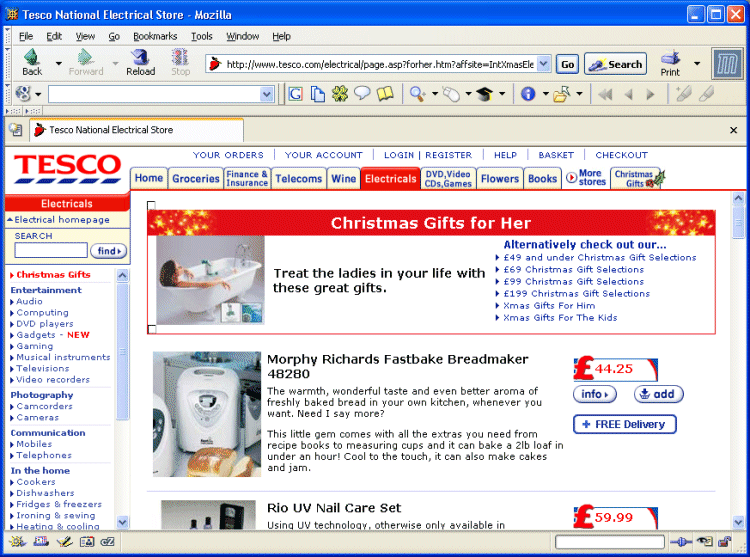Image resolution: width=750 pixels, height=557 pixels.
Task: Add Morphy Richards Breadmaker to basket
Action: (659, 394)
